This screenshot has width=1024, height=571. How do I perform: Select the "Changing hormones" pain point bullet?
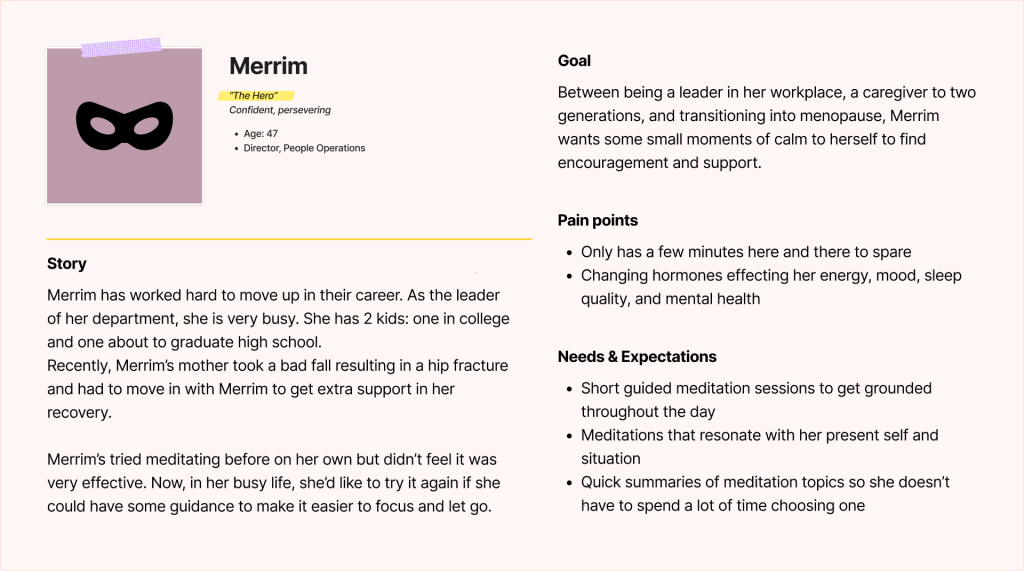[770, 287]
